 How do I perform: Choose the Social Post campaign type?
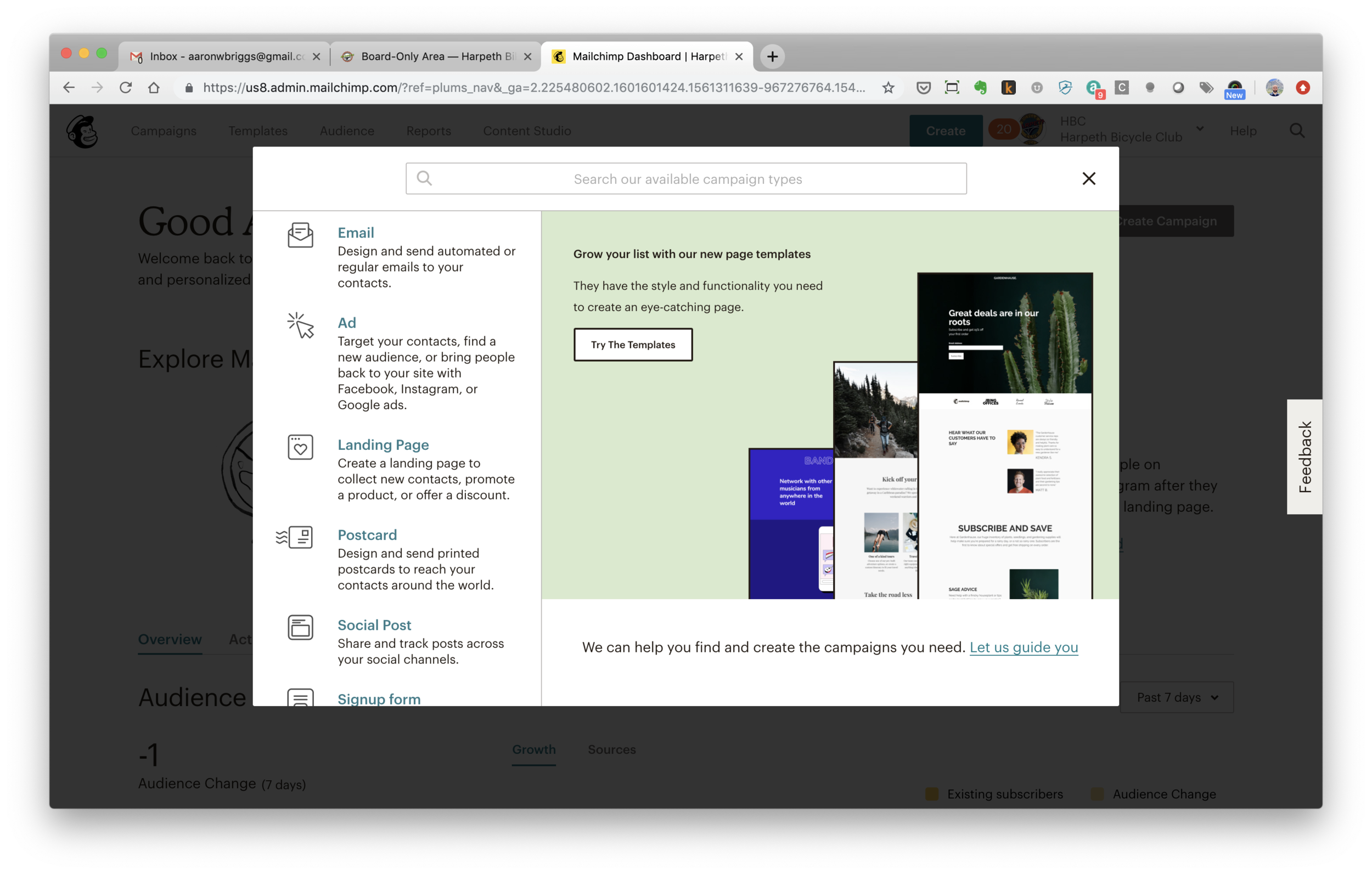374,625
